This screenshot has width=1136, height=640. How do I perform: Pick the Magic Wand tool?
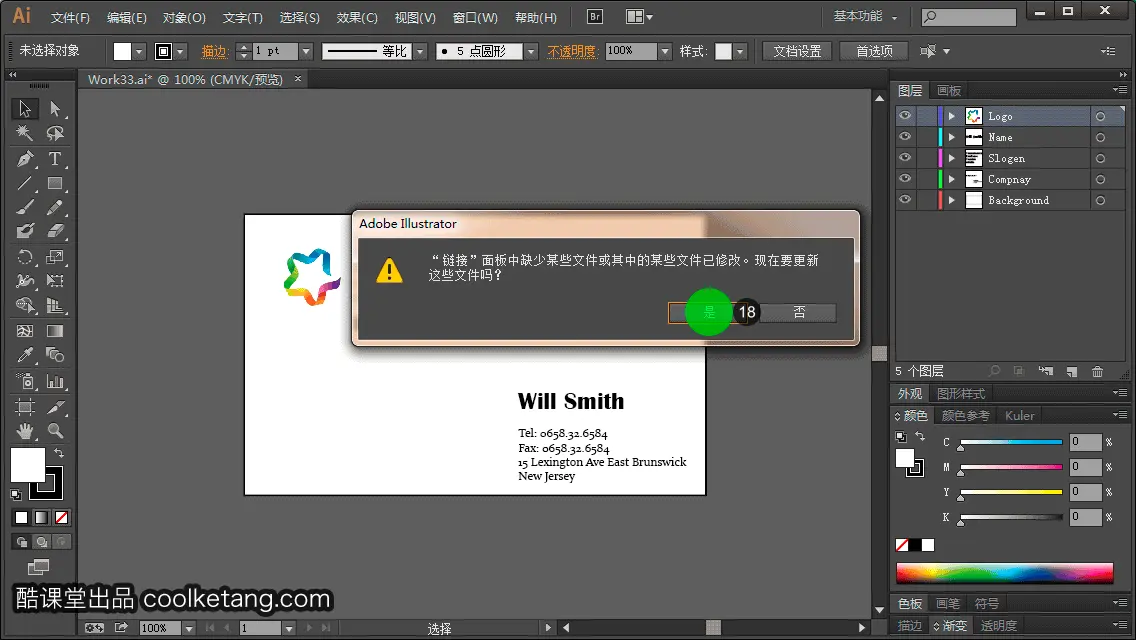pyautogui.click(x=25, y=133)
